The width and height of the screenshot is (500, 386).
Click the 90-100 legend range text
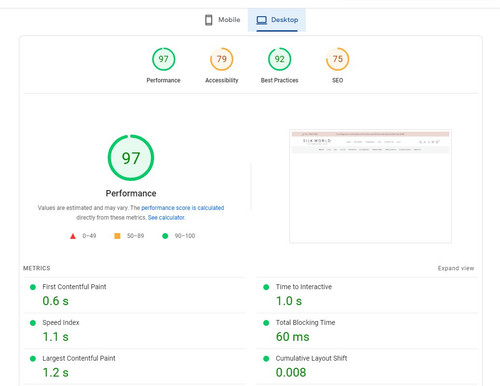tap(185, 236)
